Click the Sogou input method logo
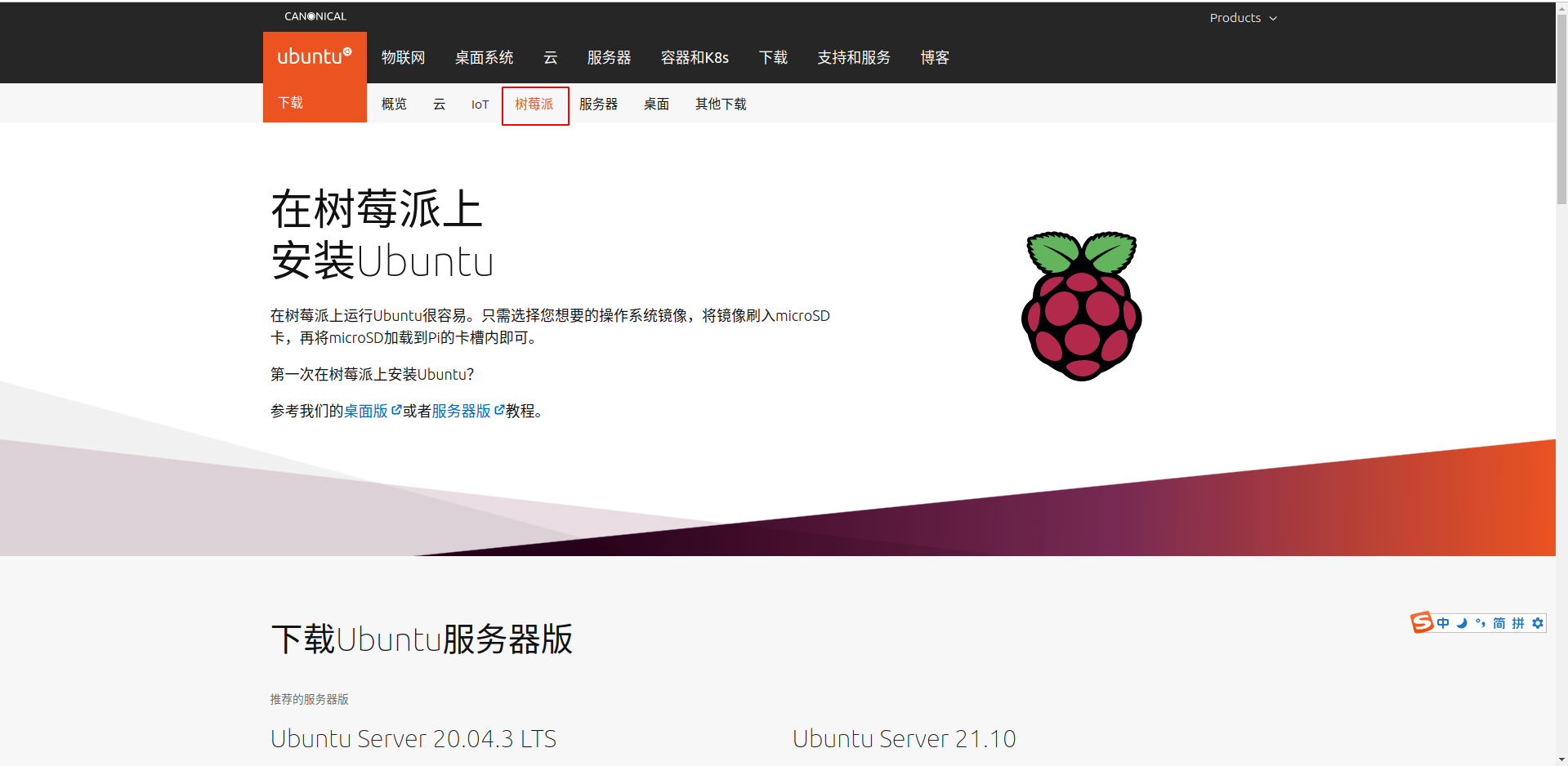This screenshot has width=1568, height=766. point(1422,622)
